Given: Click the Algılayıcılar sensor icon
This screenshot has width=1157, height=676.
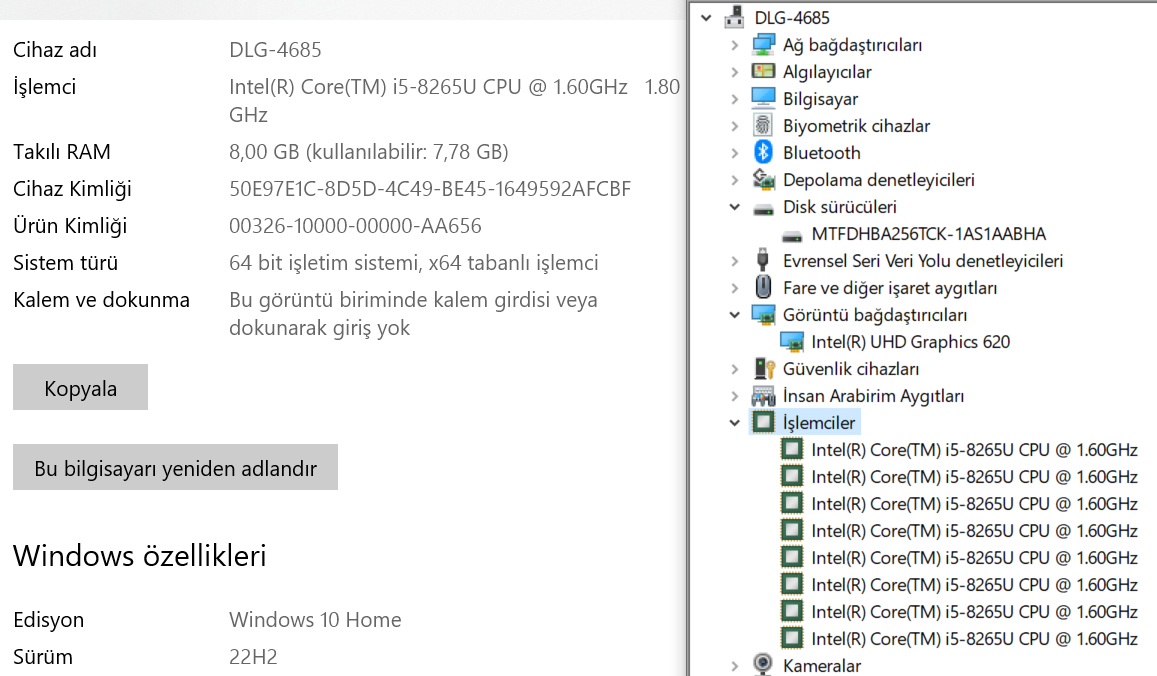Looking at the screenshot, I should pyautogui.click(x=763, y=72).
